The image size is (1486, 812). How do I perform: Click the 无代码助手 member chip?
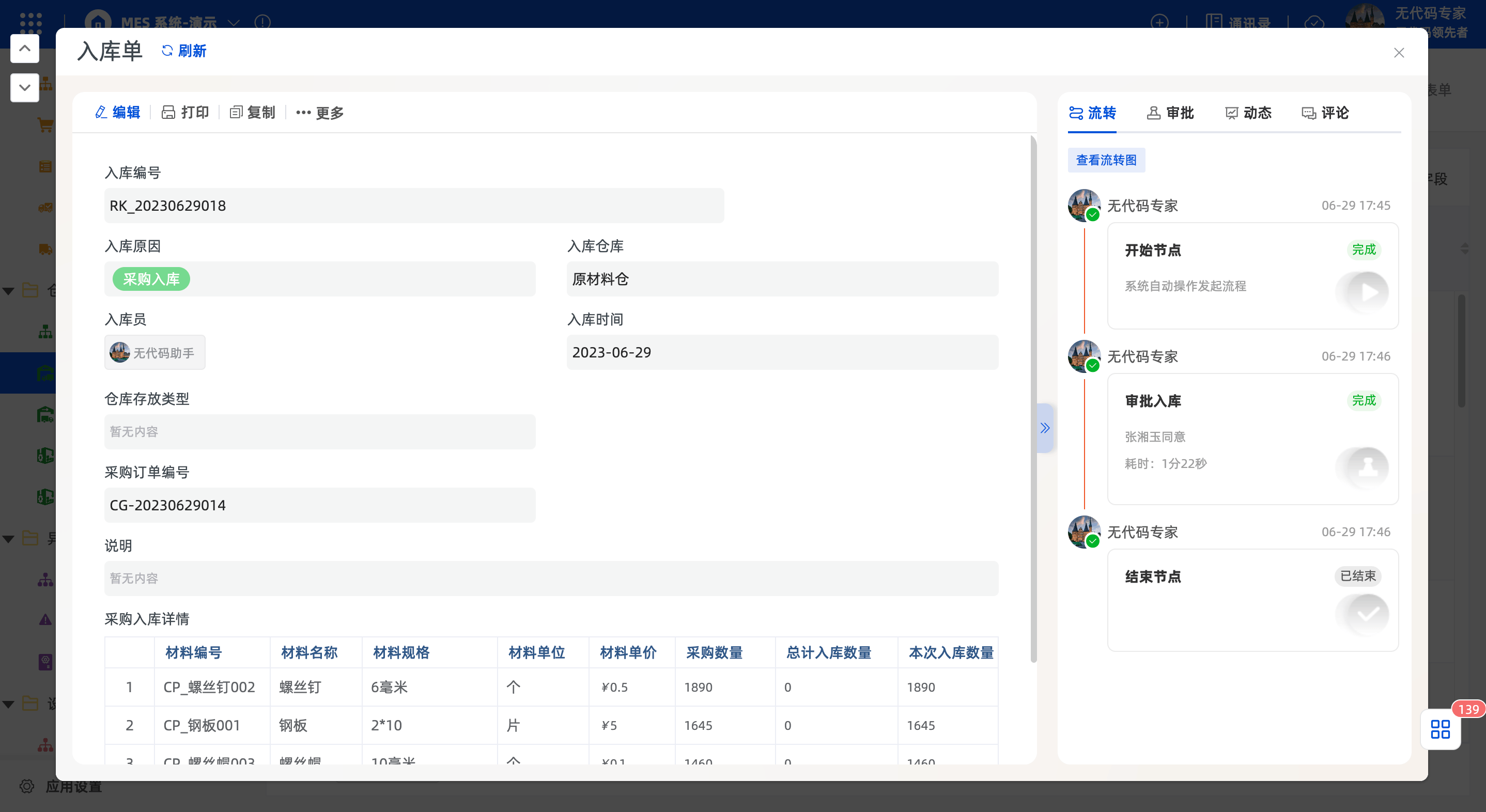tap(154, 352)
